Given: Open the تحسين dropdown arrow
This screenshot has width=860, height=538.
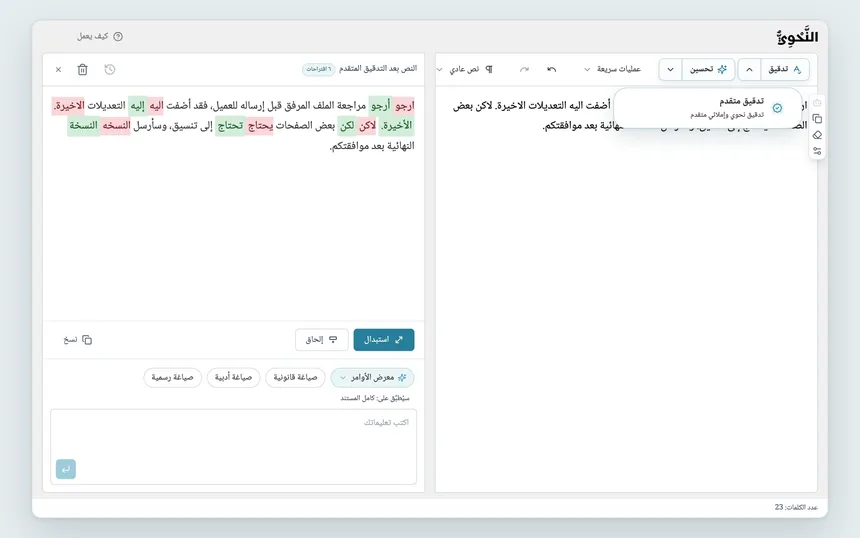Looking at the screenshot, I should pos(670,69).
